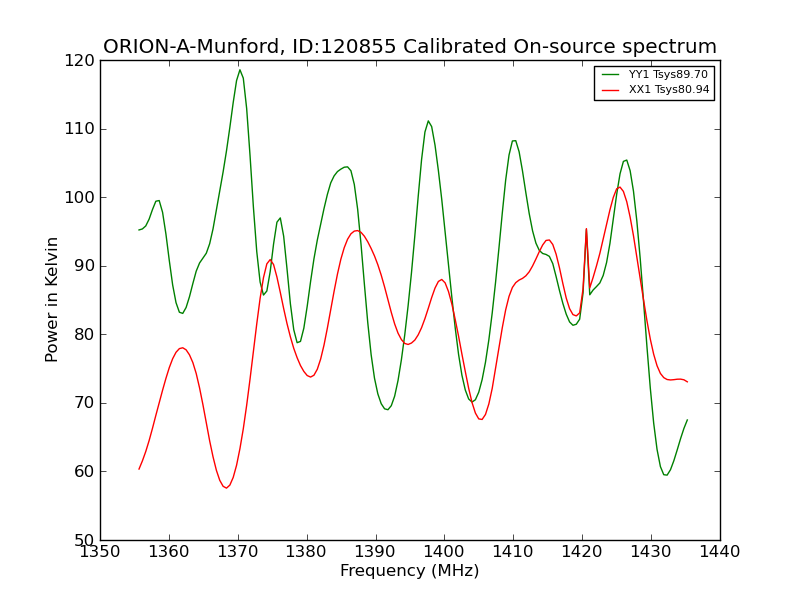
Task: Click the x-axis tick label 1390
Action: [x=376, y=552]
